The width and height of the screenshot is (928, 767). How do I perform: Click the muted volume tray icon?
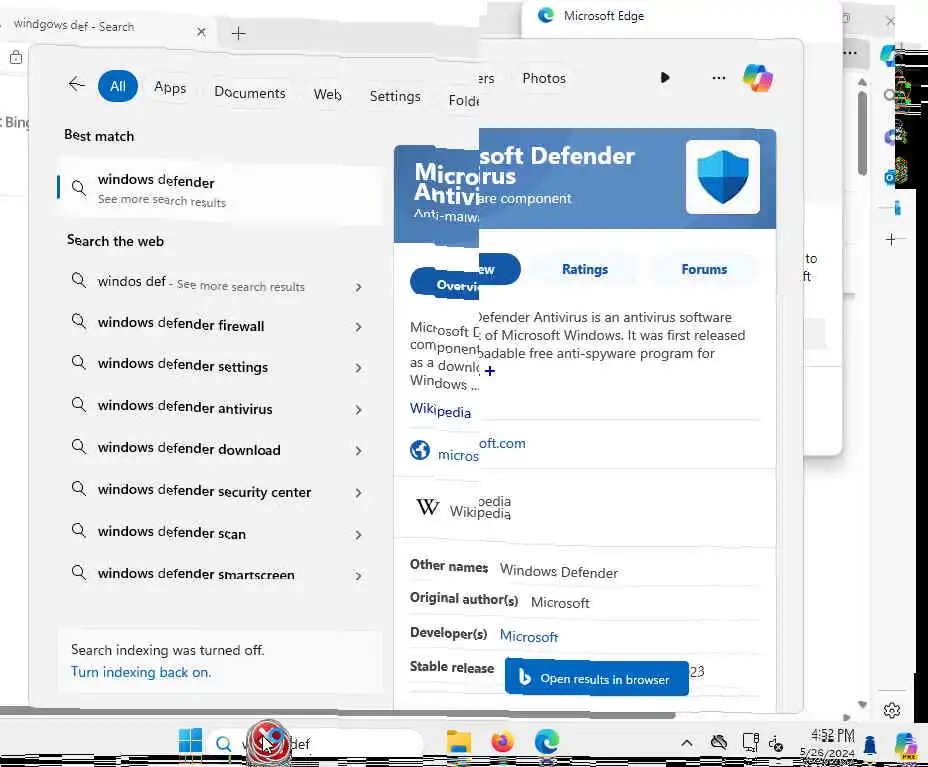point(775,744)
